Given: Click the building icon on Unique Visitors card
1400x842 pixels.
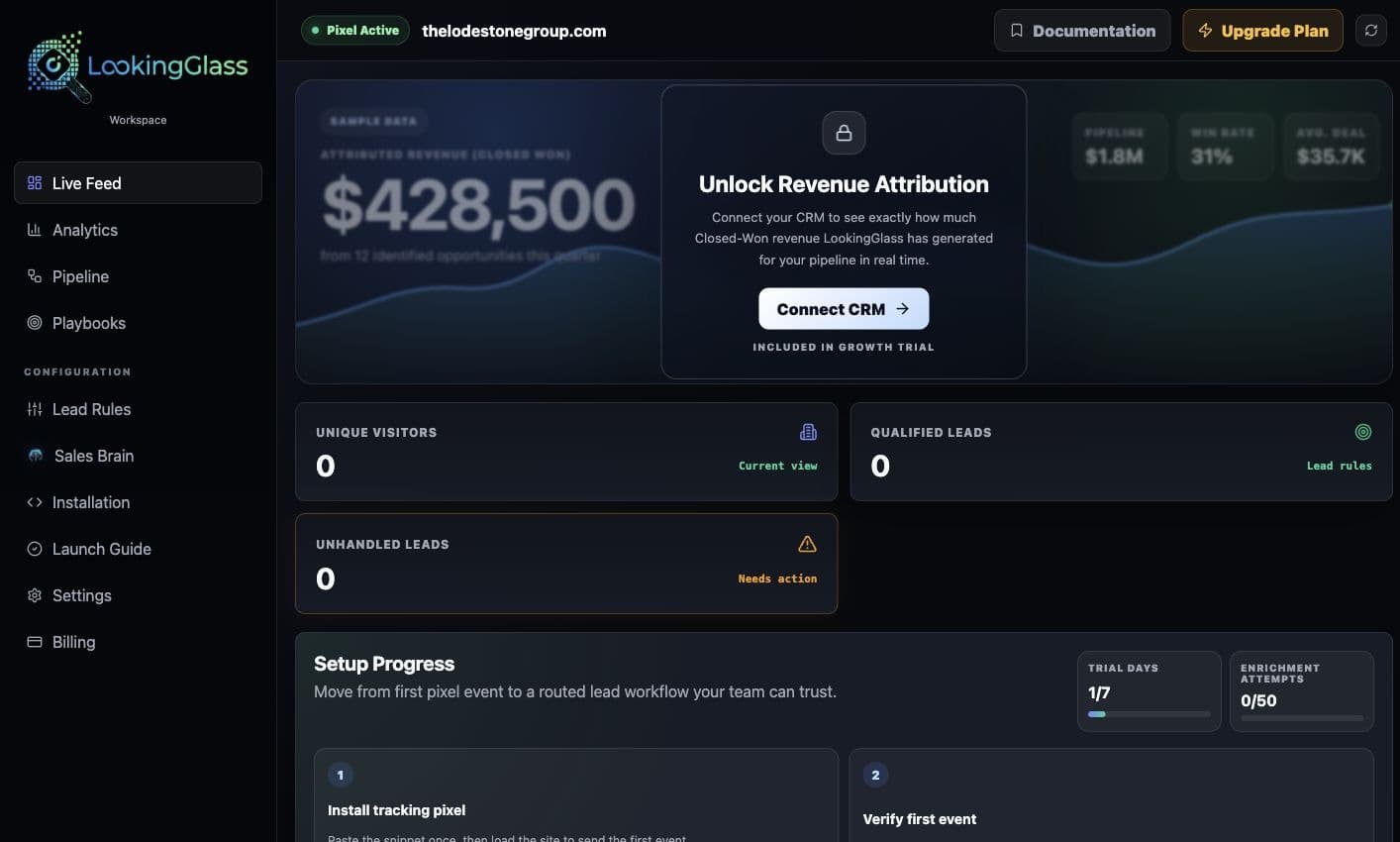Looking at the screenshot, I should tap(808, 432).
